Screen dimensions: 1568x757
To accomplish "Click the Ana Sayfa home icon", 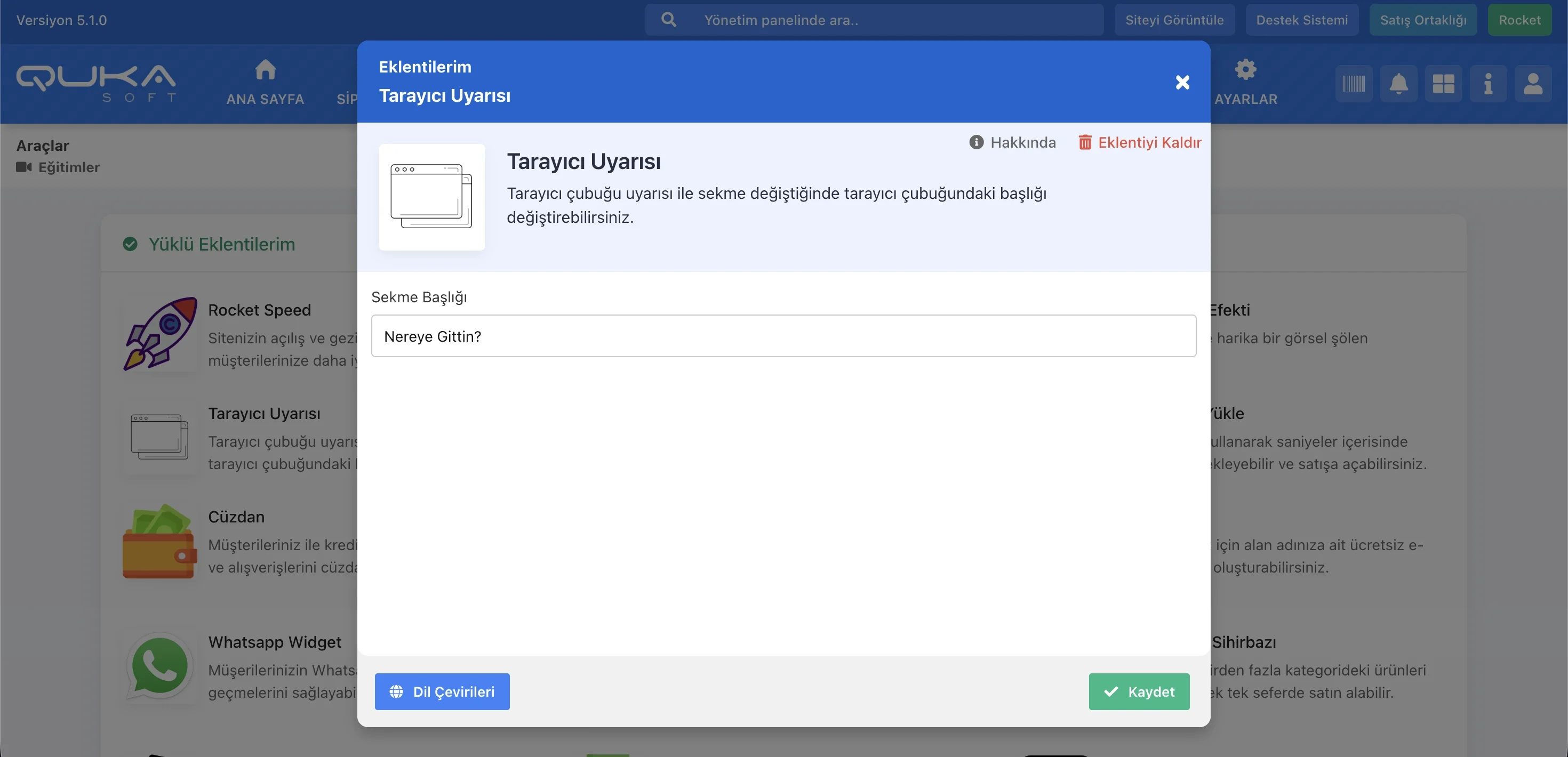I will (x=266, y=70).
